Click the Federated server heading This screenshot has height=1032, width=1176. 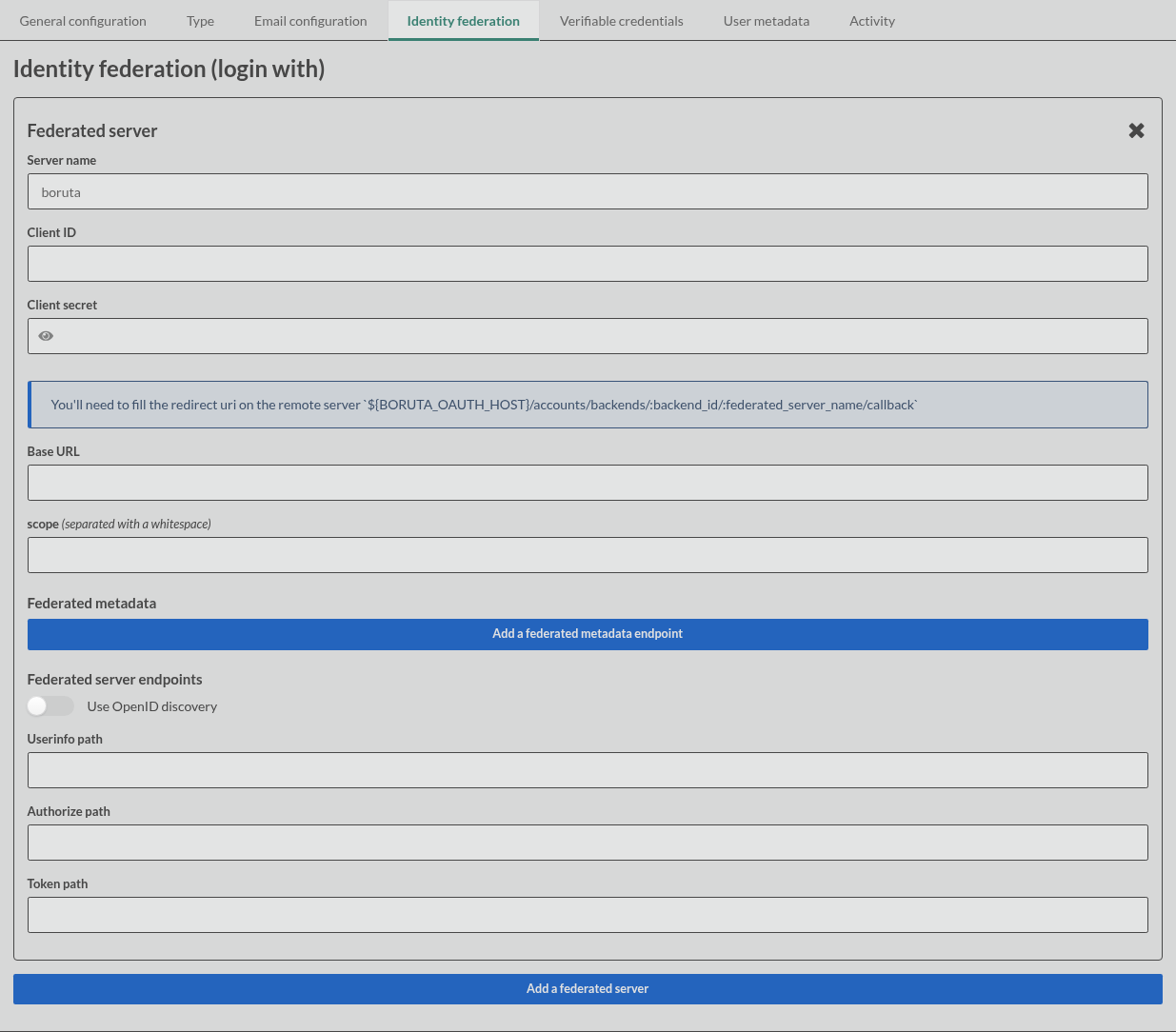click(92, 131)
